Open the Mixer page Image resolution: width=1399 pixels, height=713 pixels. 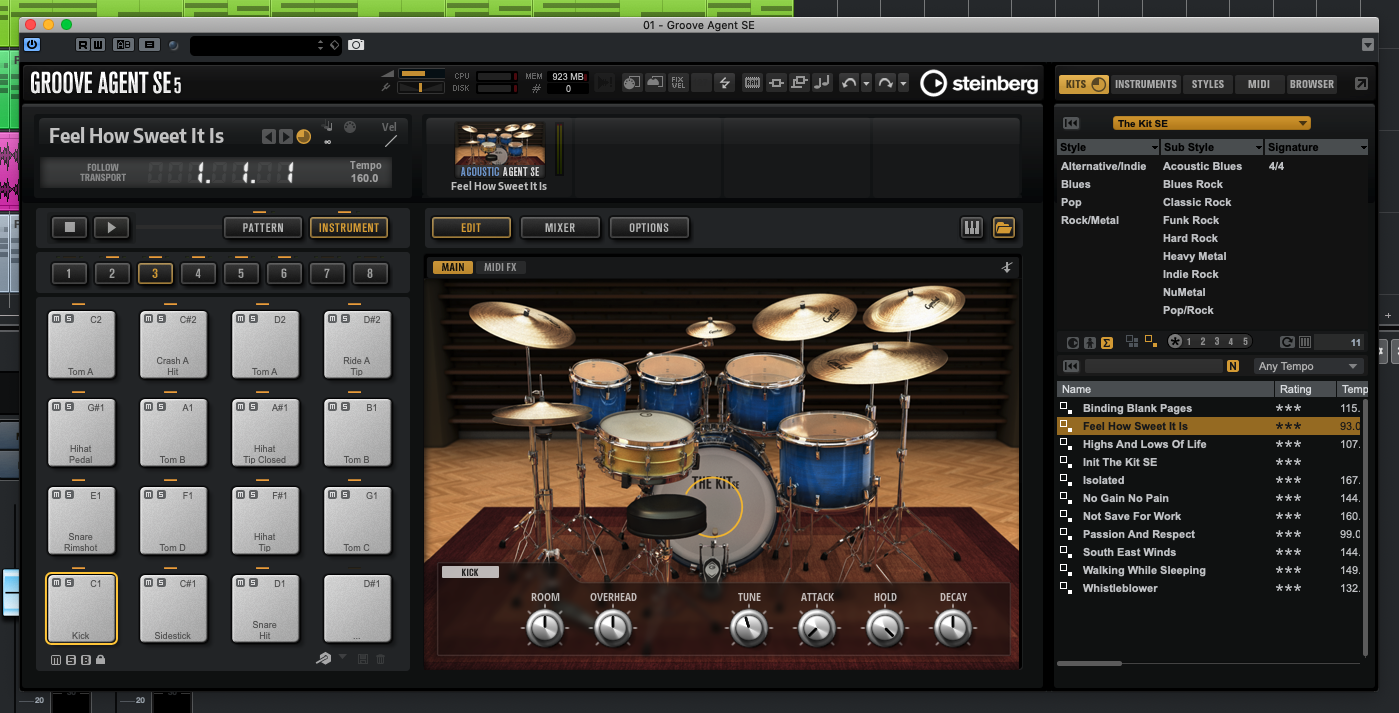(560, 228)
